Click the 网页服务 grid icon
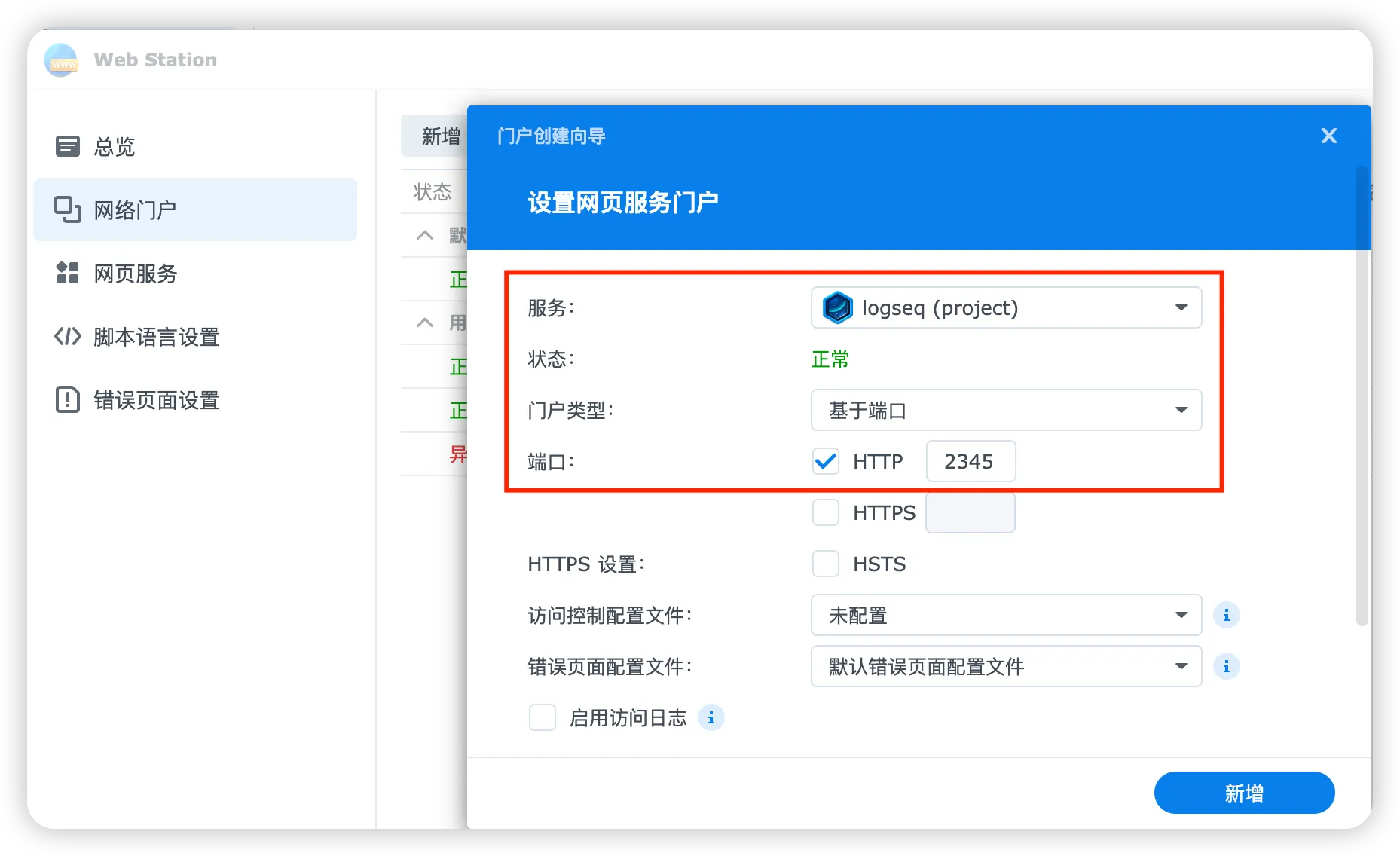Image resolution: width=1400 pixels, height=856 pixels. (68, 273)
